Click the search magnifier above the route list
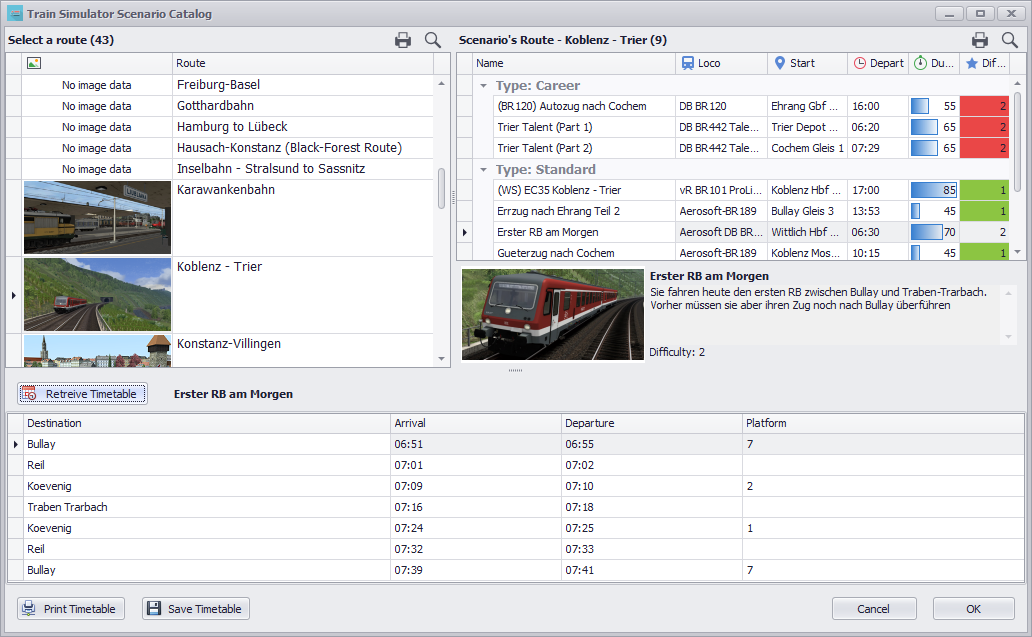This screenshot has height=637, width=1032. (x=433, y=40)
